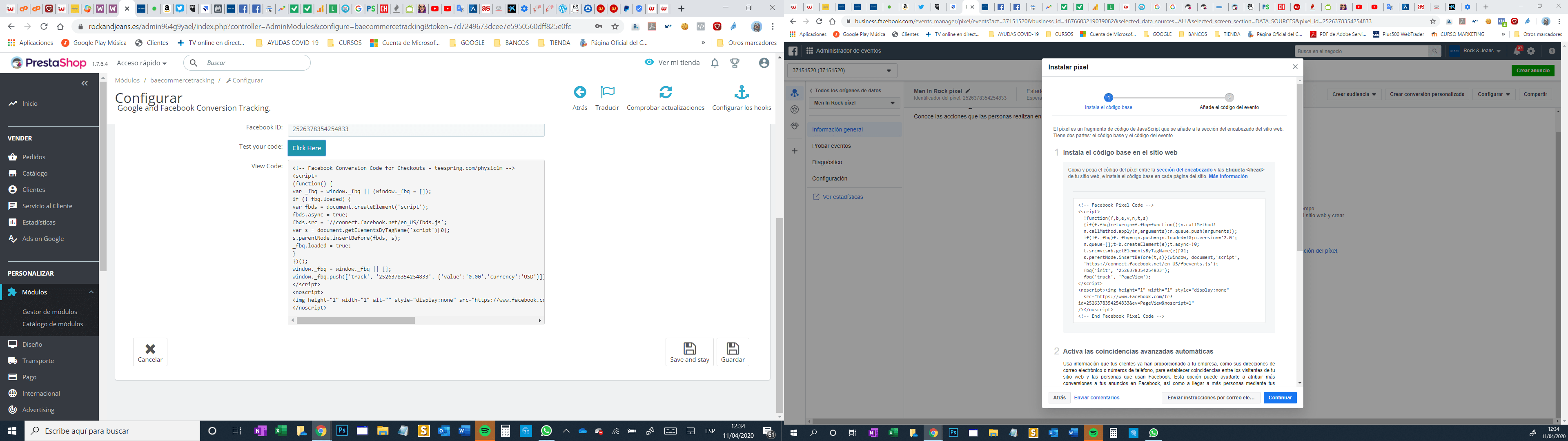Viewport: 1568px width, 441px height.
Task: Open the PrestaShop trophy icon
Action: [735, 63]
